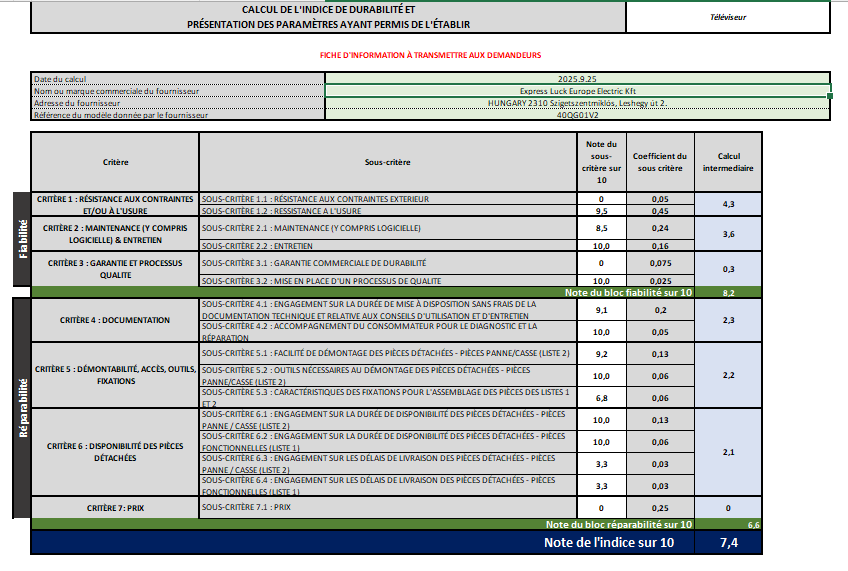Select the "Sous-critère" column header cell
This screenshot has height=571, width=848.
pyautogui.click(x=388, y=162)
